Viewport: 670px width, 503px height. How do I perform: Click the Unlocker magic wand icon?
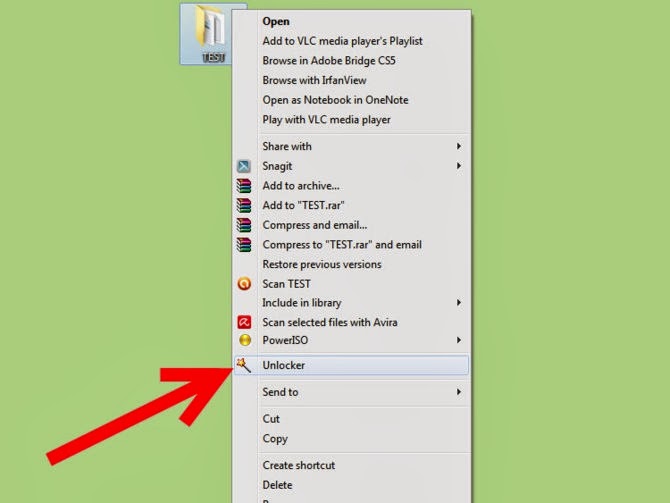point(244,365)
